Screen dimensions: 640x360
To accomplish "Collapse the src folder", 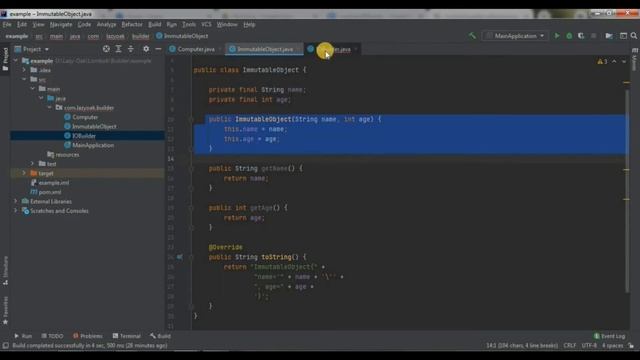I will 24,79.
